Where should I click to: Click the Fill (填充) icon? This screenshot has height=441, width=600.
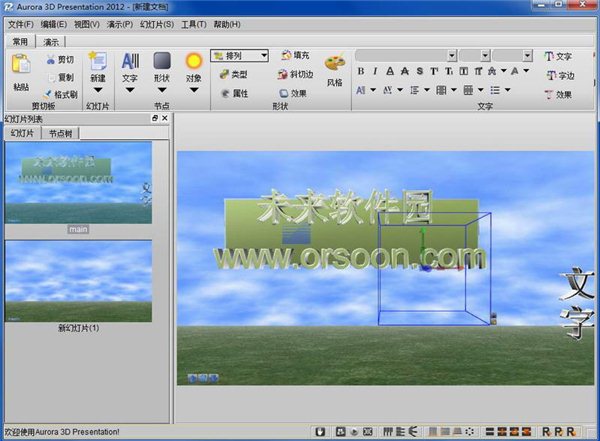point(285,56)
